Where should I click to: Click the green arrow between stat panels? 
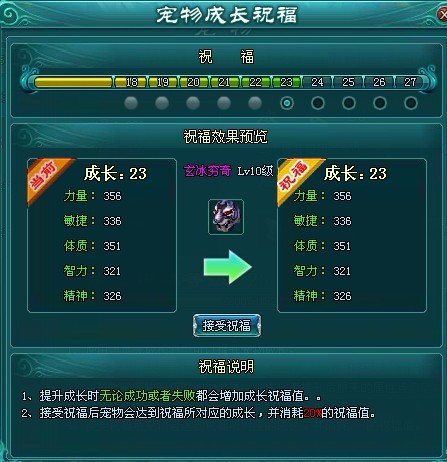[228, 267]
